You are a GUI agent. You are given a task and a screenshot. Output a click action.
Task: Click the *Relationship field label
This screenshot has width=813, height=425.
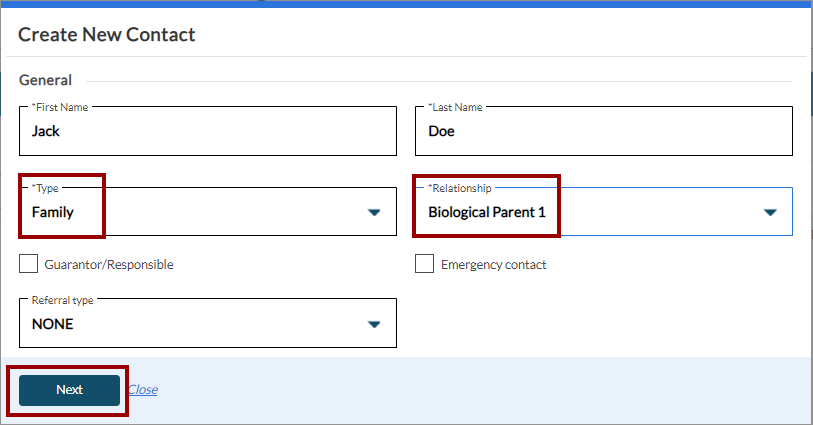[x=460, y=188]
